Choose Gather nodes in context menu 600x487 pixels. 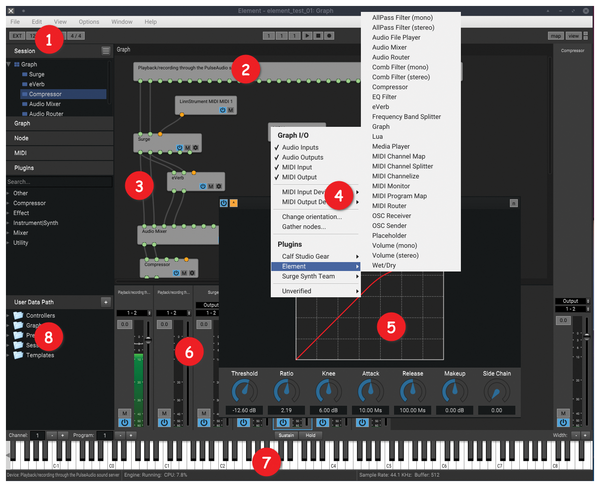click(304, 226)
